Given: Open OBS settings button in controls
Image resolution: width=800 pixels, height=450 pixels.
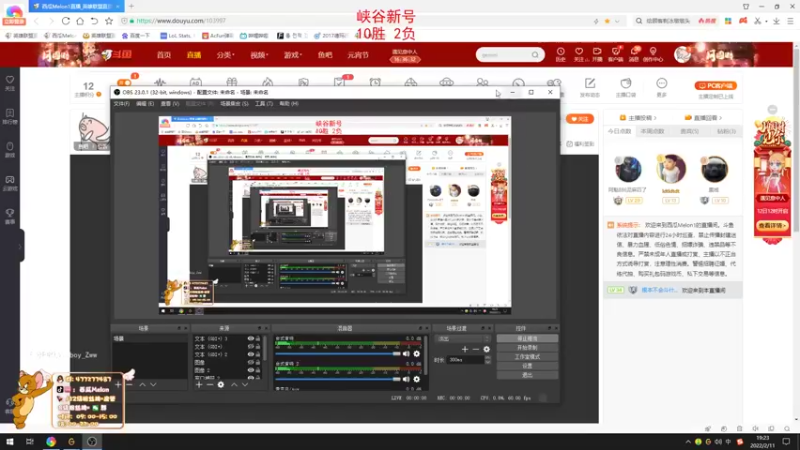Looking at the screenshot, I should pos(527,366).
